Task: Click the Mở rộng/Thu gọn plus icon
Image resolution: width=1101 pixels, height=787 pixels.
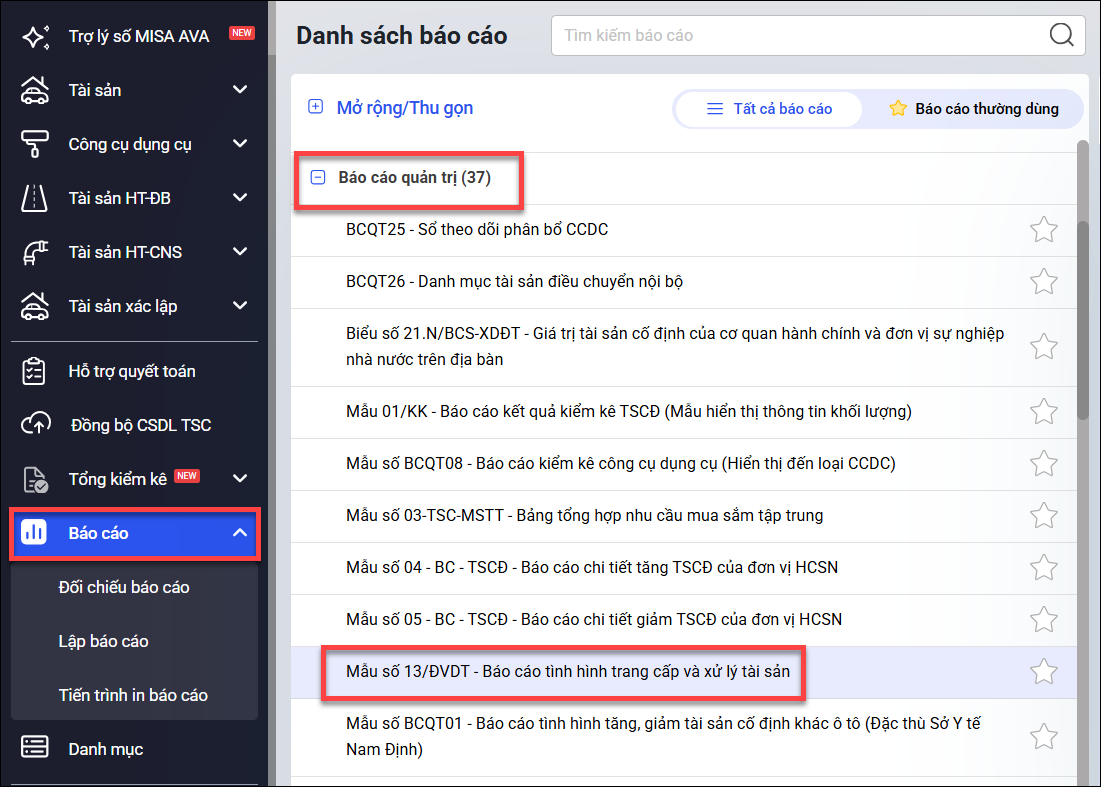Action: tap(316, 107)
